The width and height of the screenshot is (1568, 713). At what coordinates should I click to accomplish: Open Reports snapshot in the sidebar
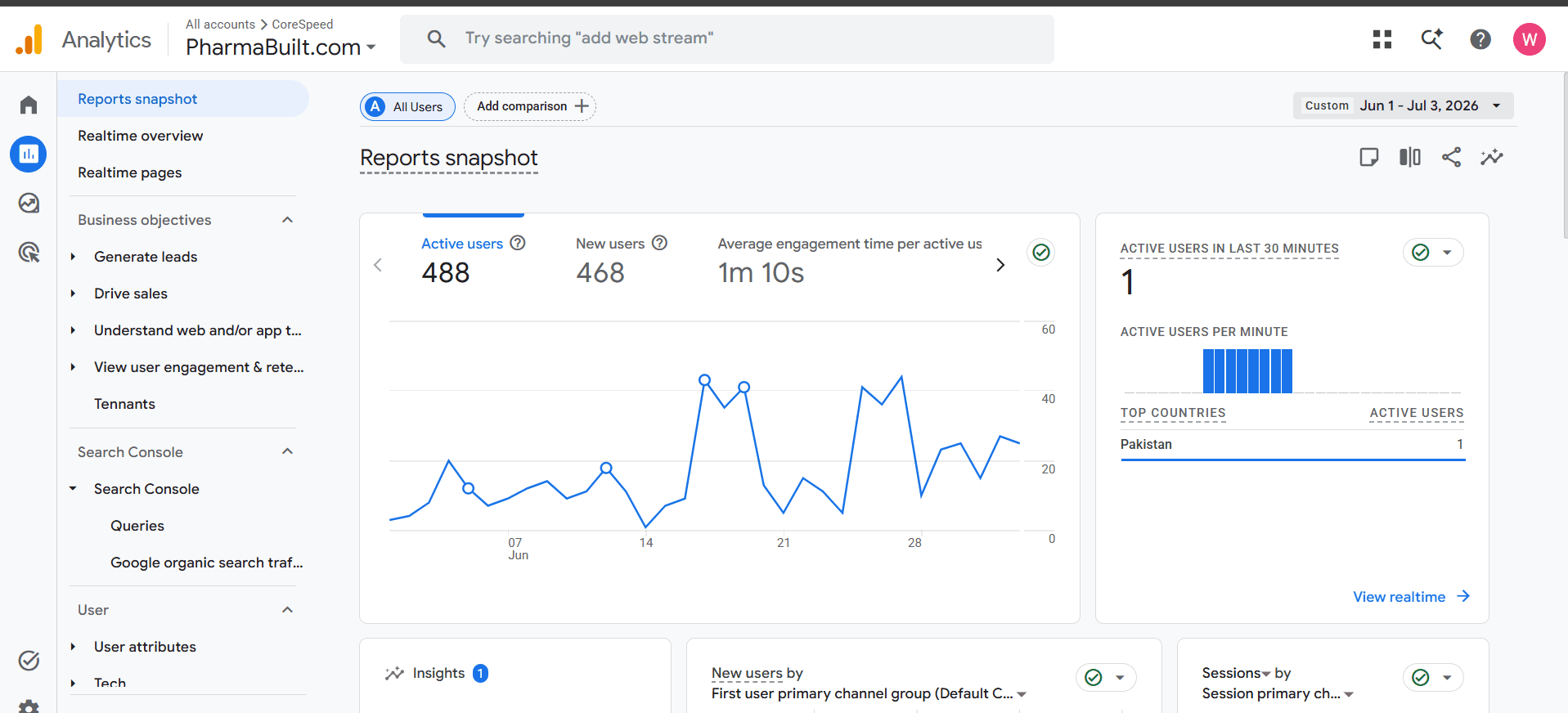(183, 99)
